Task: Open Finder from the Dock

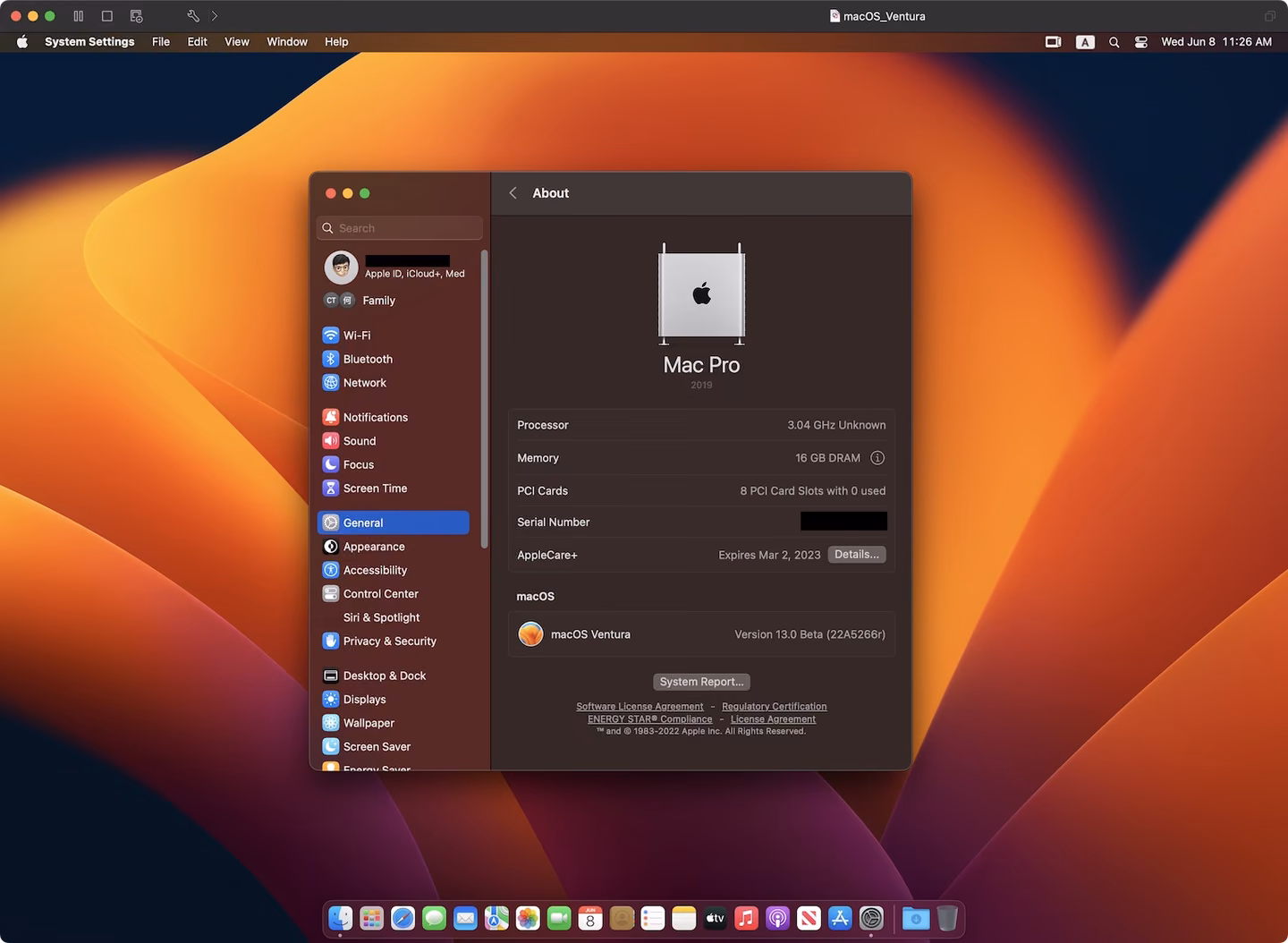Action: 341,918
